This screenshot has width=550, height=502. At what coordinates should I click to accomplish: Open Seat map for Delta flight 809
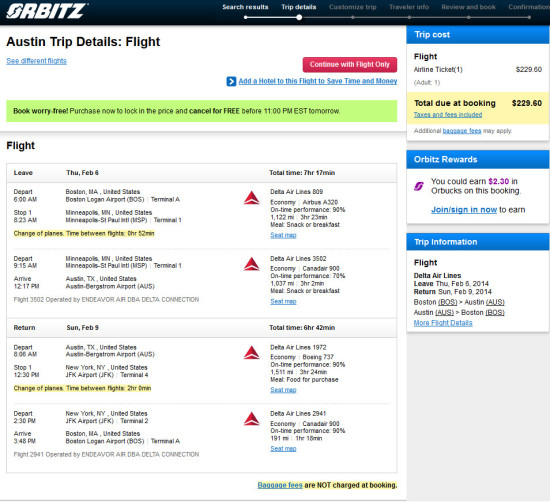click(x=283, y=235)
